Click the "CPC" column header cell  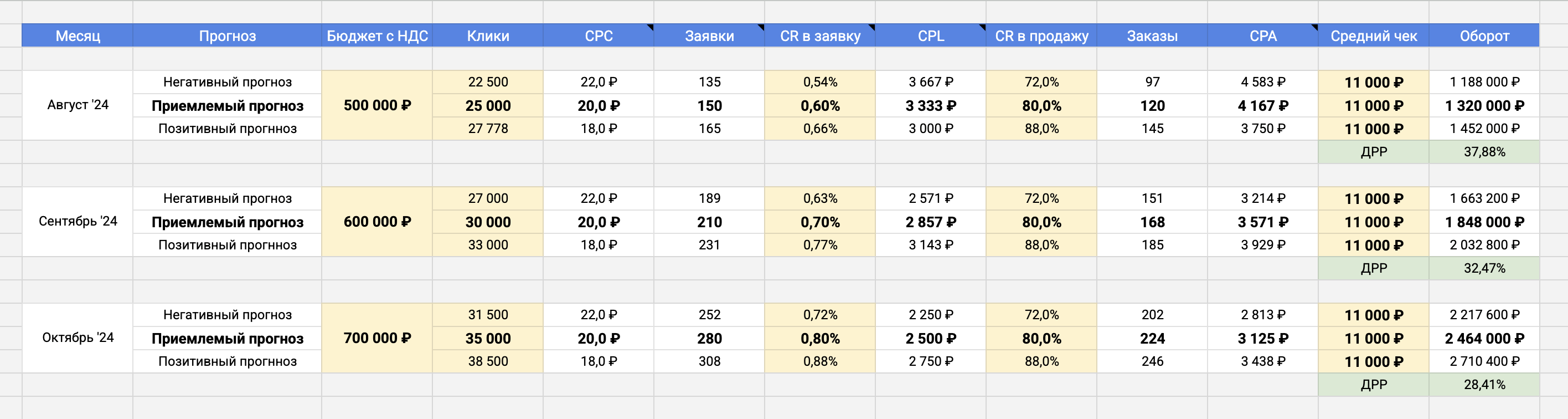pyautogui.click(x=599, y=36)
